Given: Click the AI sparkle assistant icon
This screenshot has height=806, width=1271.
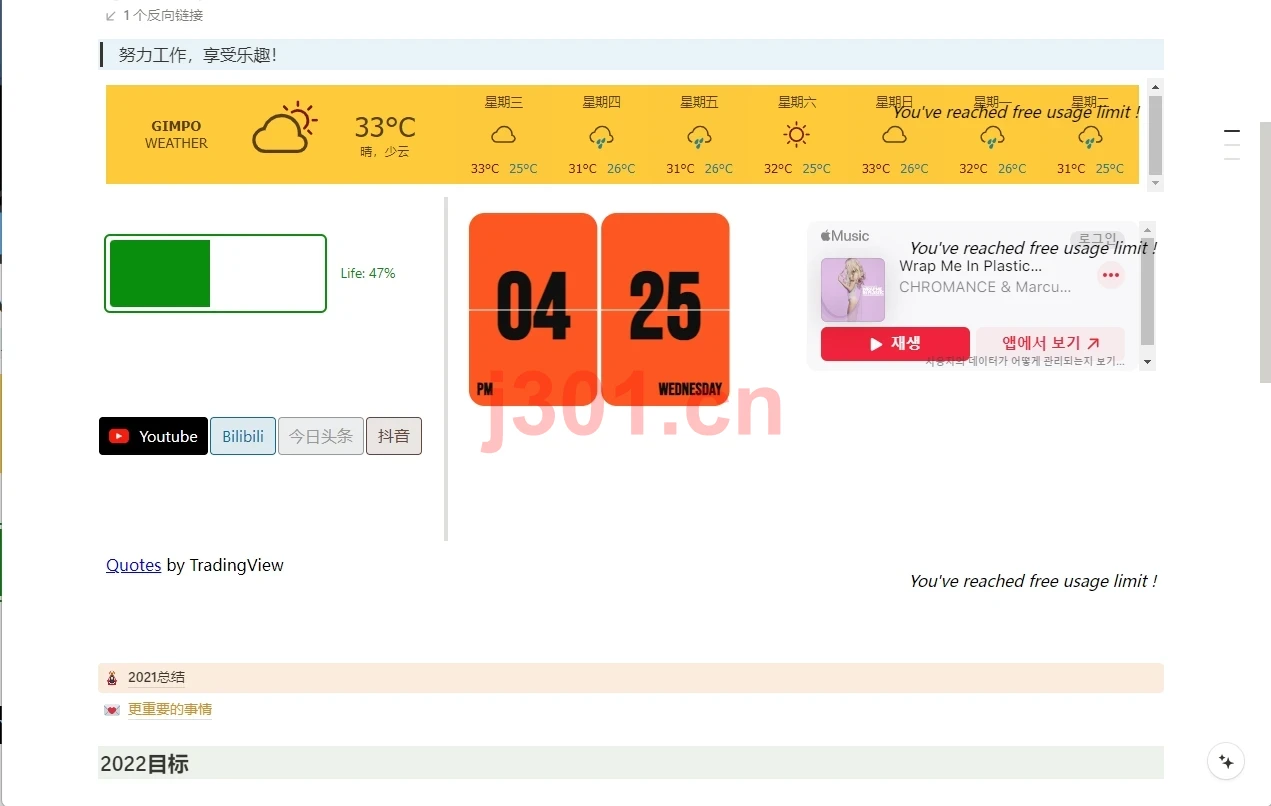Looking at the screenshot, I should pyautogui.click(x=1226, y=761).
